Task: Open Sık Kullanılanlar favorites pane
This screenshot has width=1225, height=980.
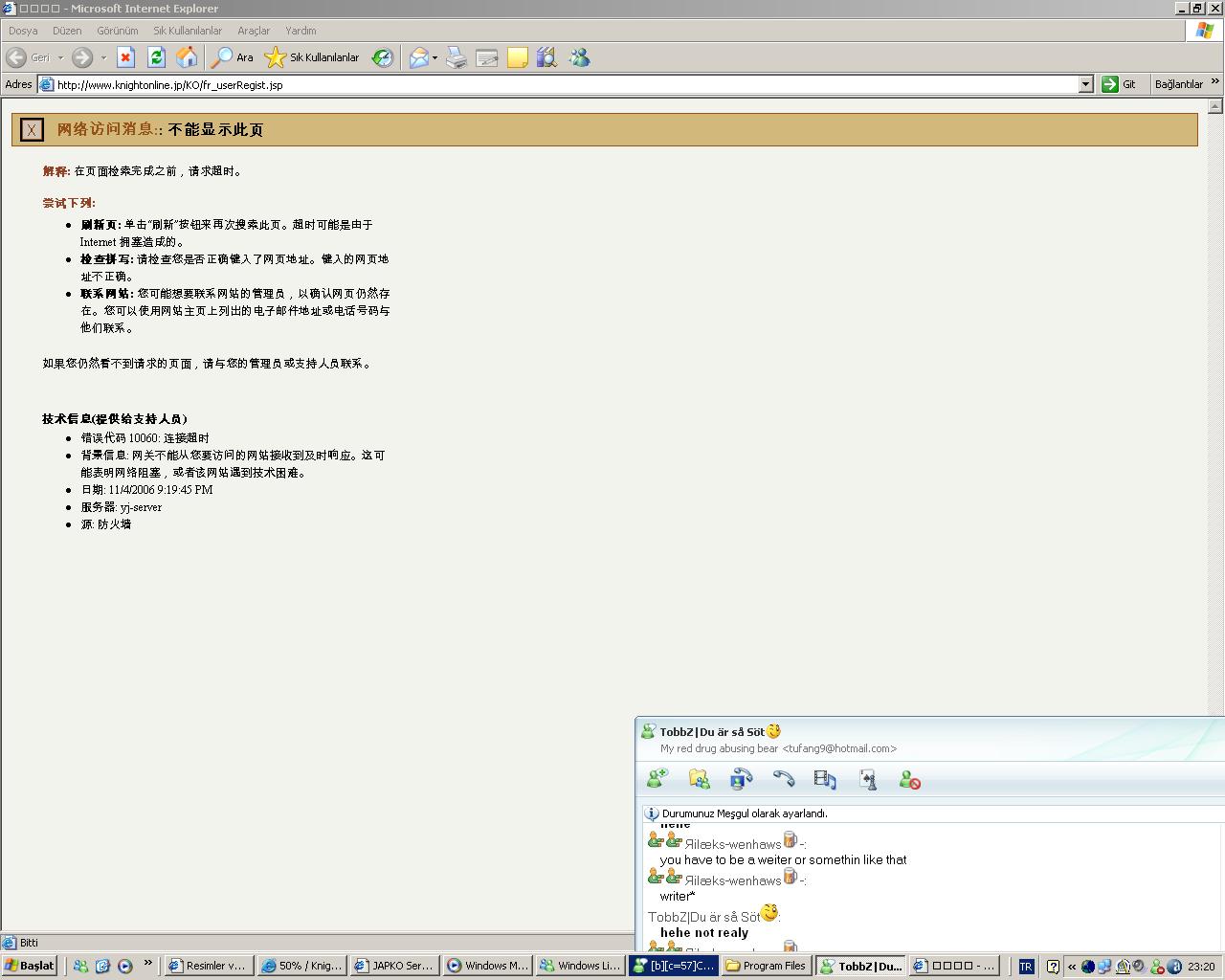Action: [x=312, y=57]
